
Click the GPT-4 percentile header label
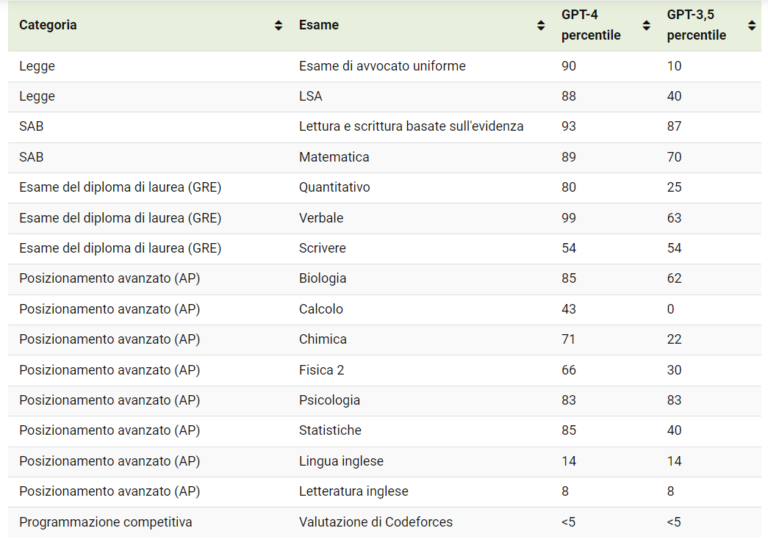click(591, 25)
